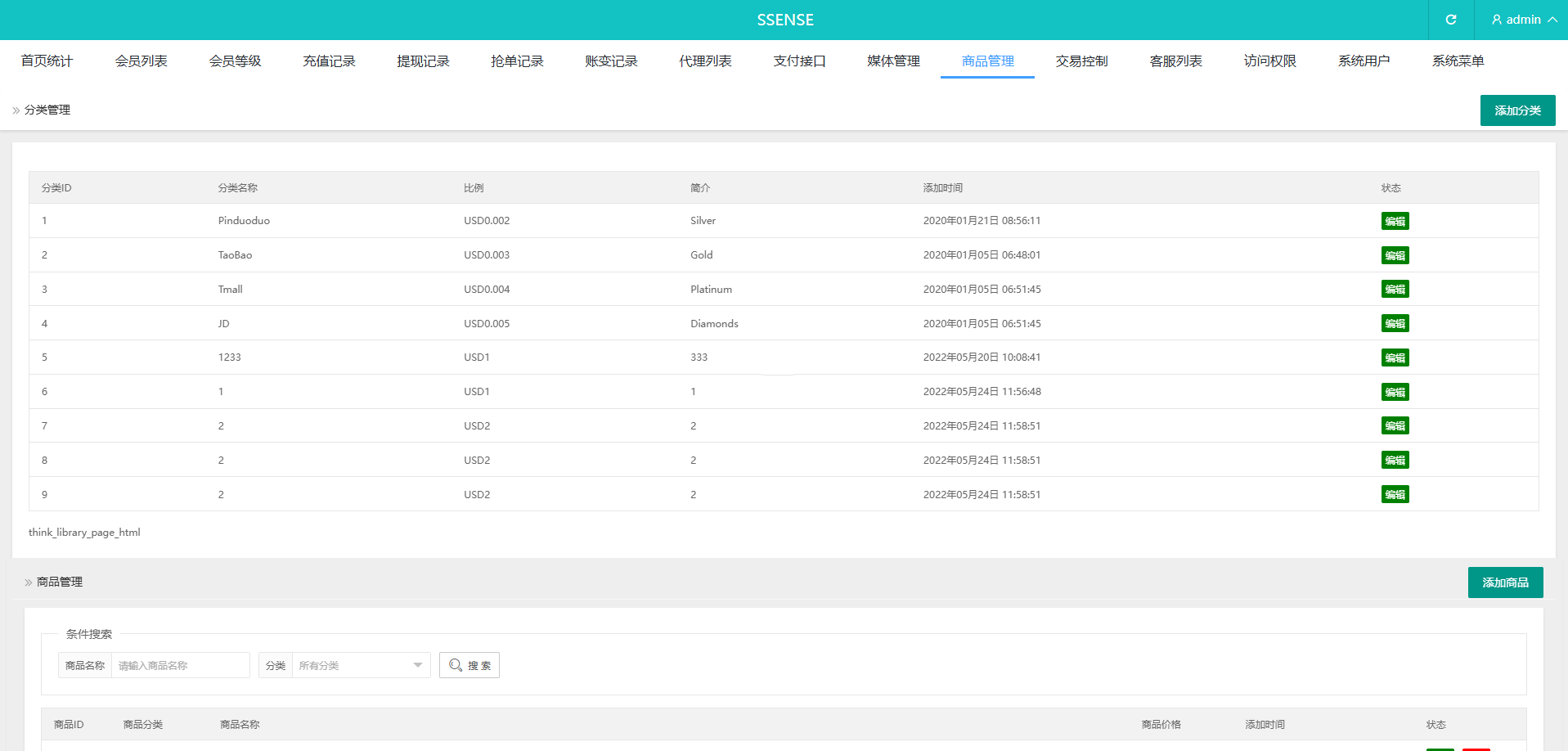Open 系统菜单 in navigation bar
1568x751 pixels.
point(1458,61)
